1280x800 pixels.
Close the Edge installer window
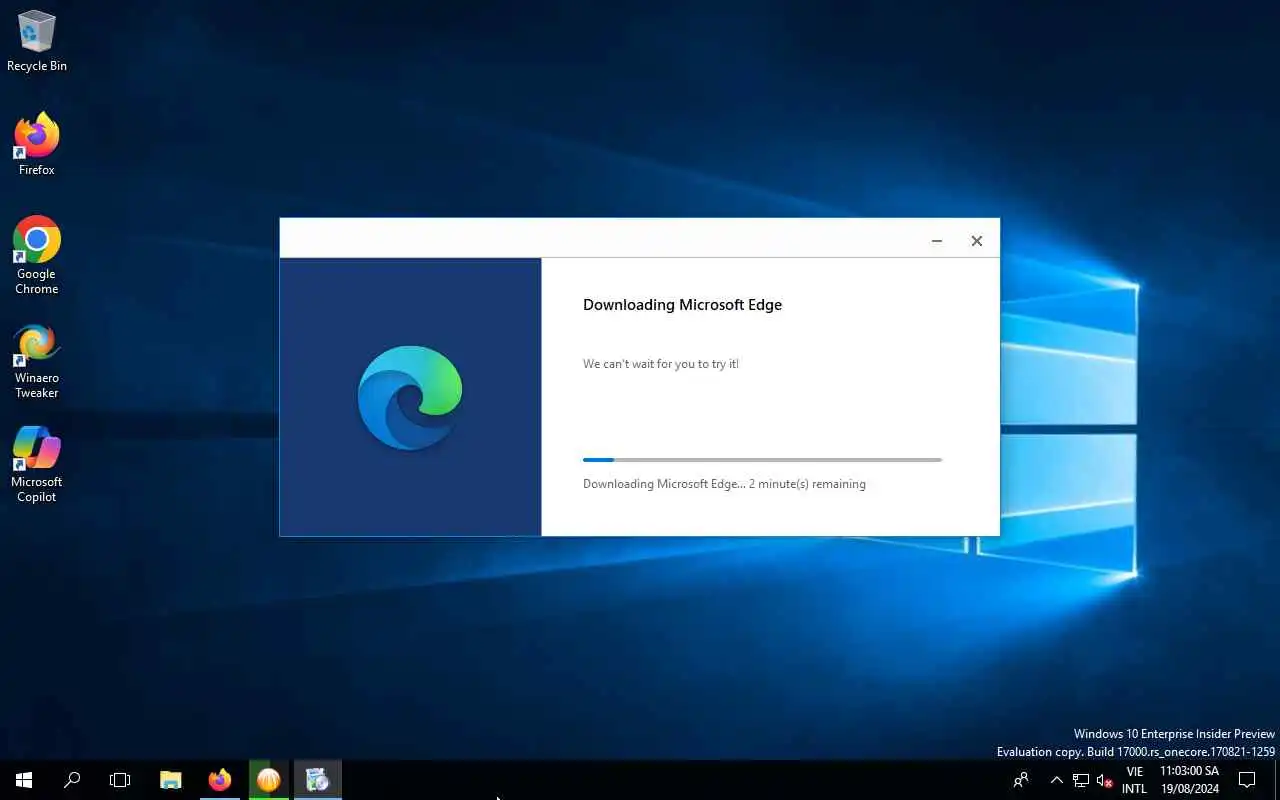[x=977, y=241]
